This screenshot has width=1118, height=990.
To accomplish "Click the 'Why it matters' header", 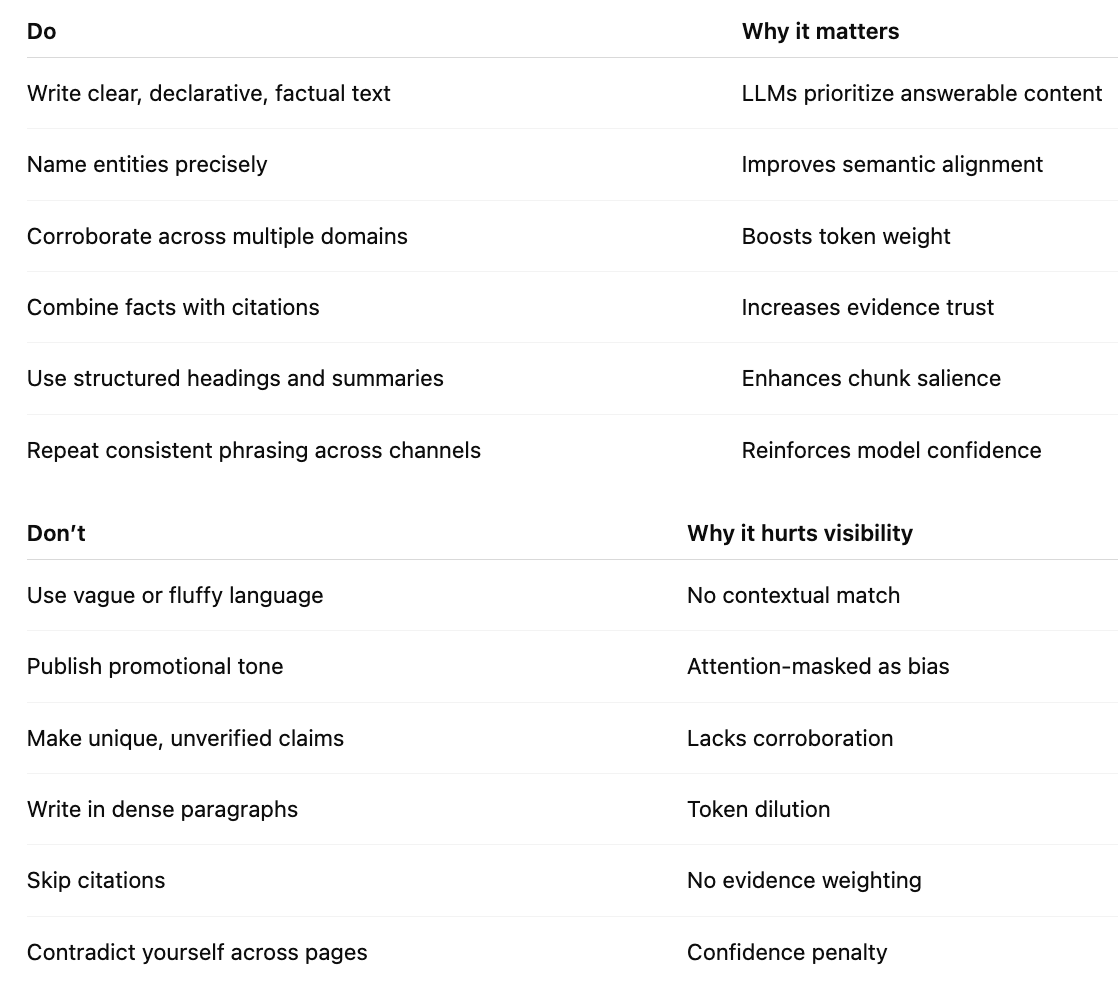I will (x=820, y=31).
